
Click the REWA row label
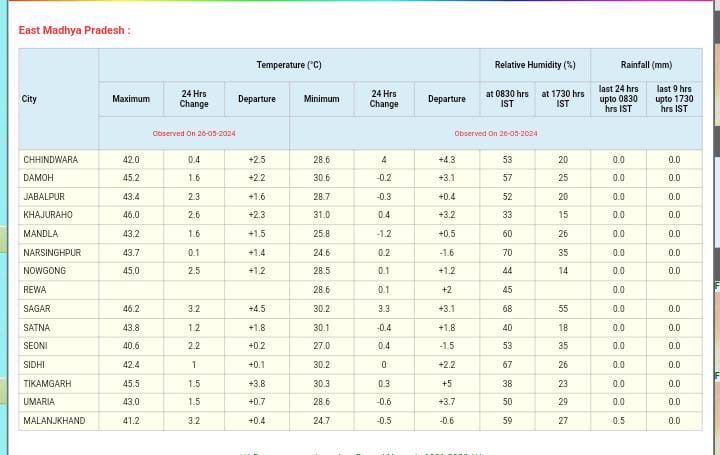[x=35, y=290]
